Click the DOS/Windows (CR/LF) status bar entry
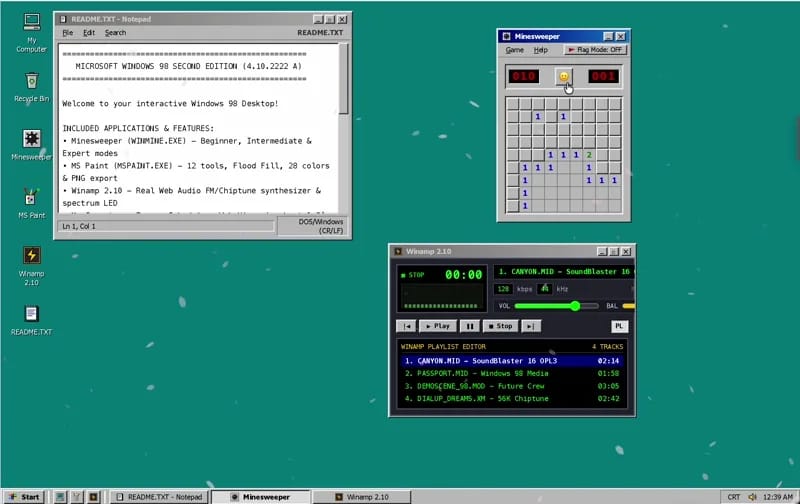The height and width of the screenshot is (504, 800). 313,226
